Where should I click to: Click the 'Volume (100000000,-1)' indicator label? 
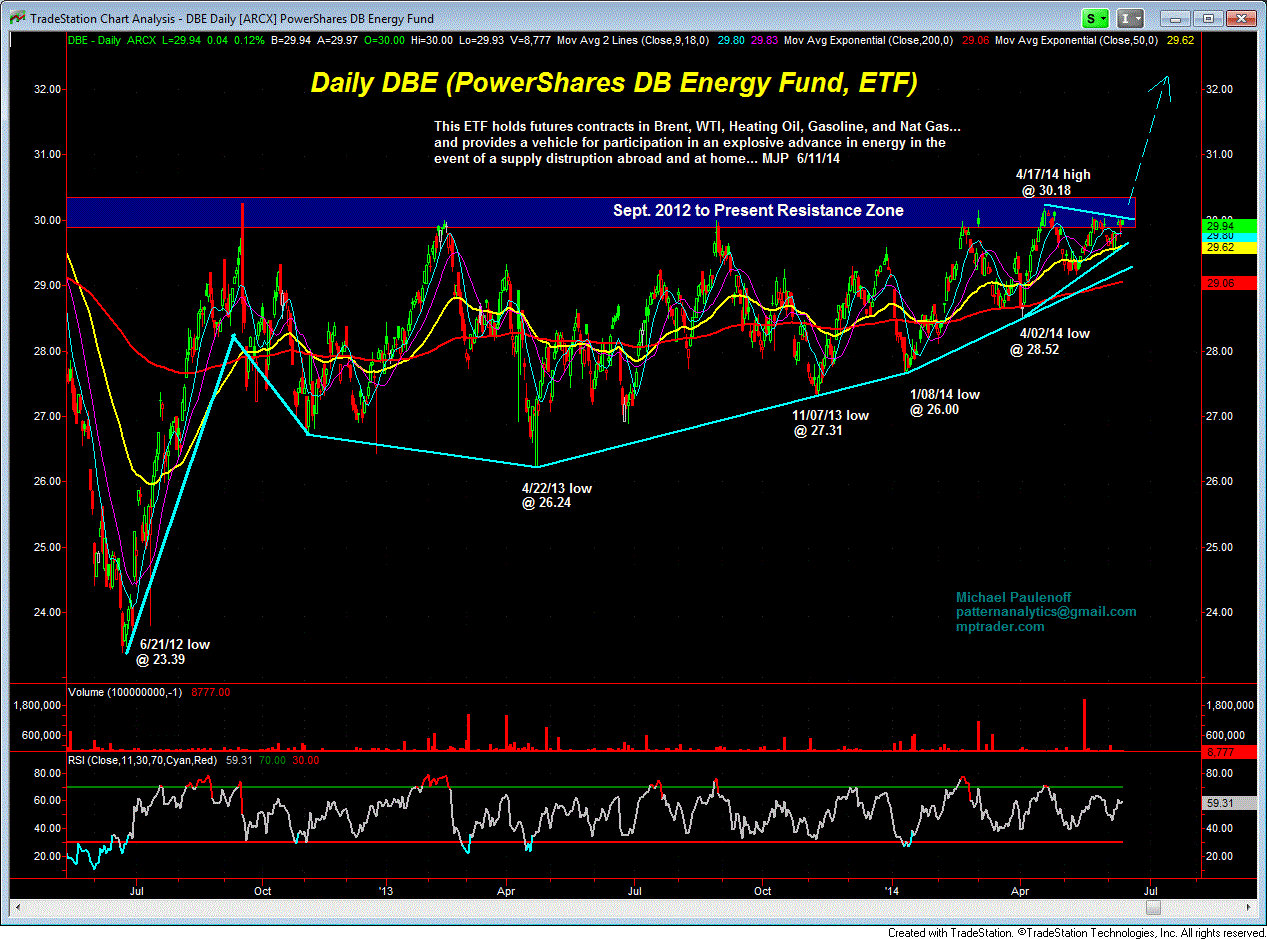tap(124, 691)
